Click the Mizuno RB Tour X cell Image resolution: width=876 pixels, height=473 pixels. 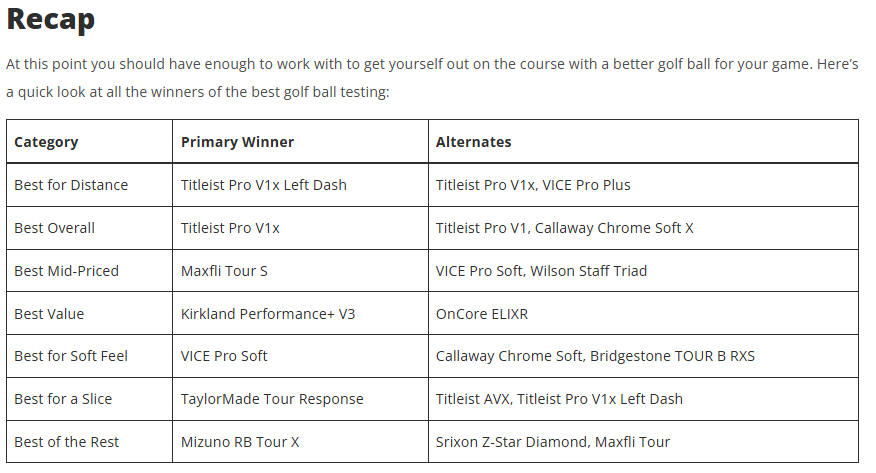click(301, 442)
